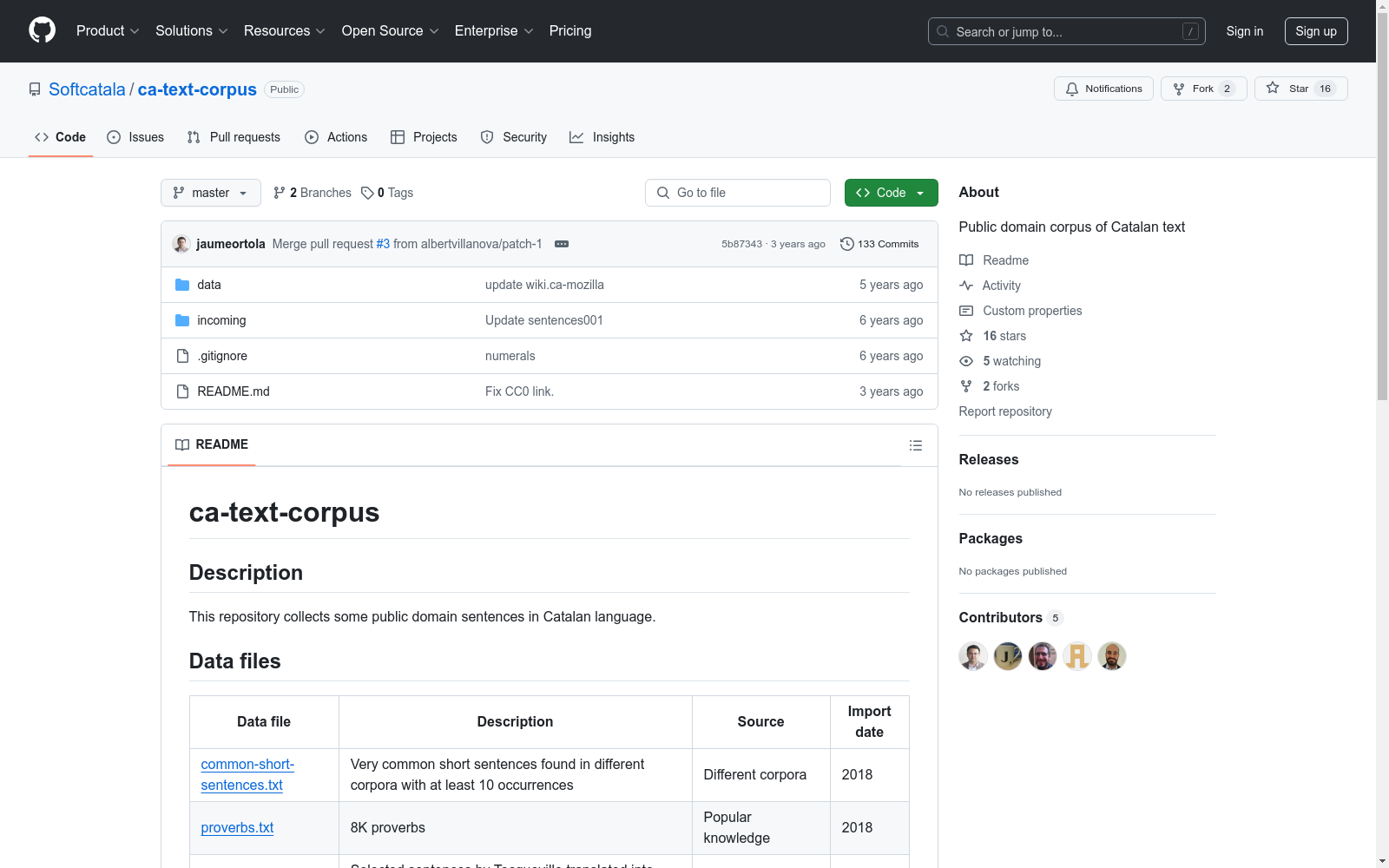
Task: Click the .gitignore file icon
Action: [182, 356]
